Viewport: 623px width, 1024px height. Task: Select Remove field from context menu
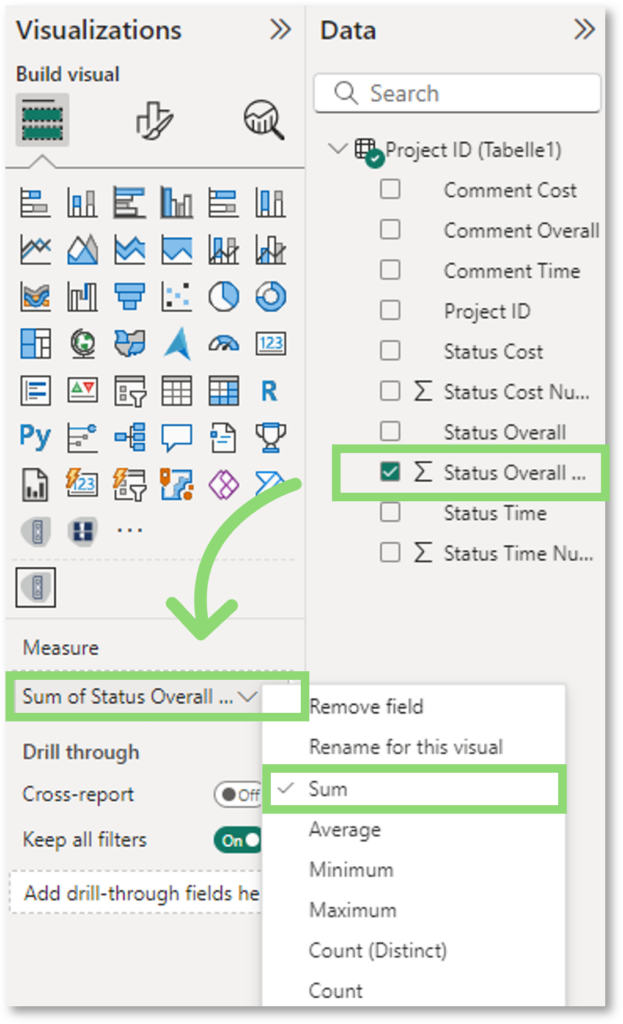pyautogui.click(x=366, y=707)
